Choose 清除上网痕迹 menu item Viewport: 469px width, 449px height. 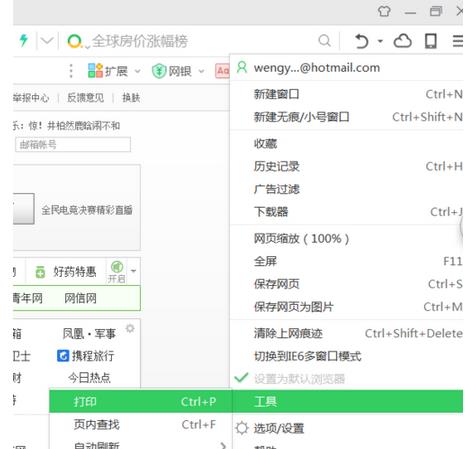(347, 333)
